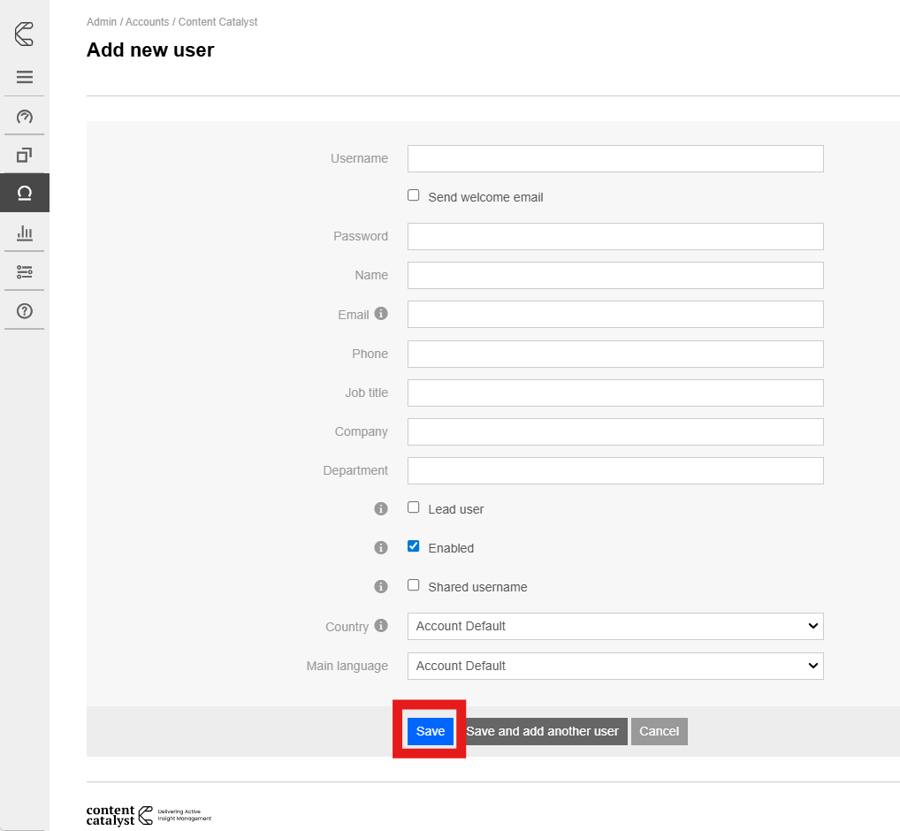Open the content copy-squares icon in sidebar

[x=24, y=155]
